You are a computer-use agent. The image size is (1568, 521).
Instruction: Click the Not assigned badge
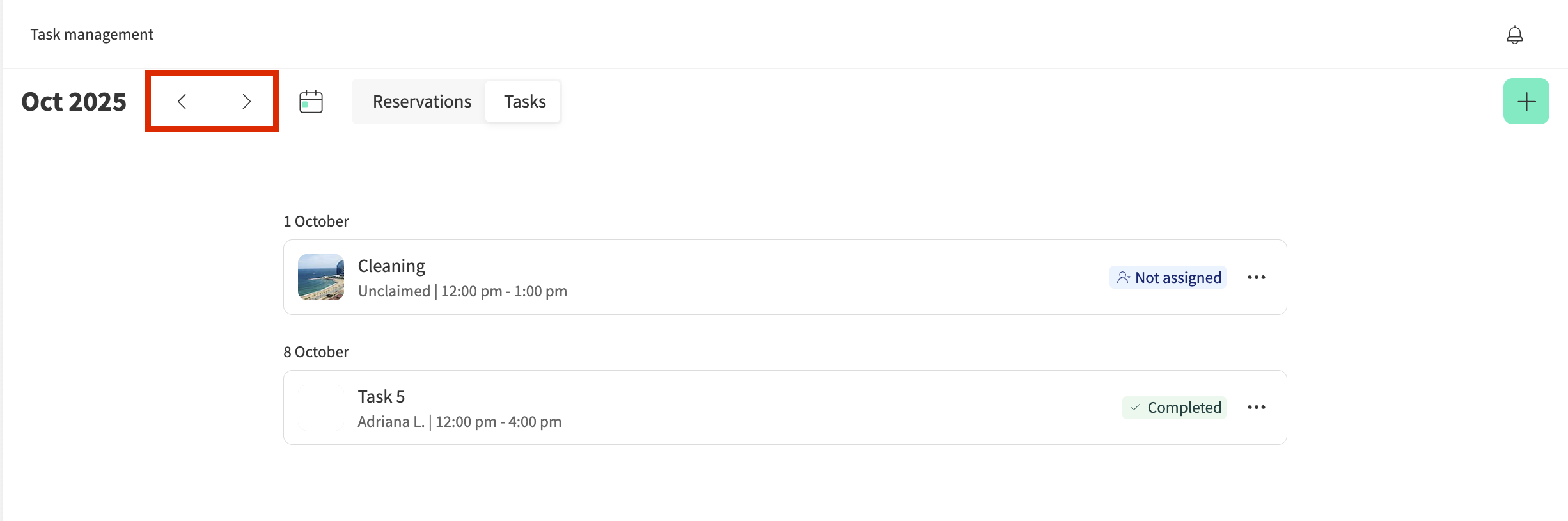[x=1168, y=277]
